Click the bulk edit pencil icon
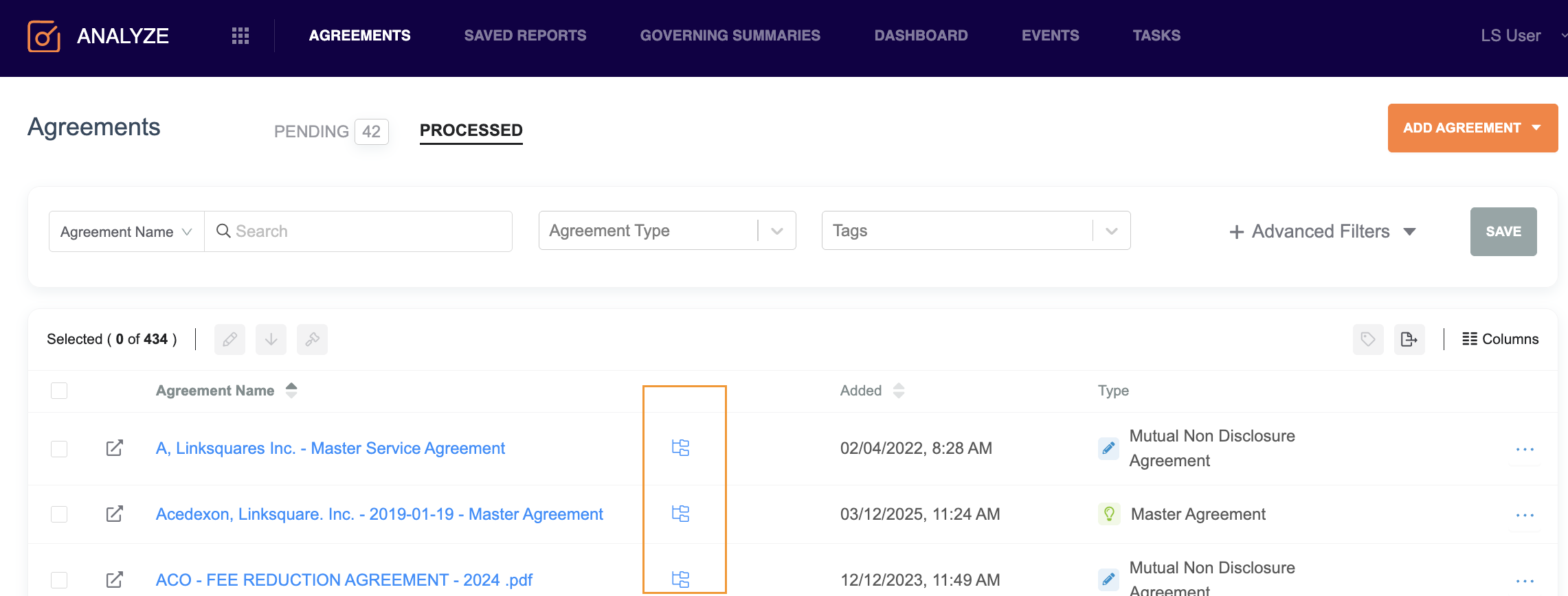1568x596 pixels. click(x=229, y=339)
